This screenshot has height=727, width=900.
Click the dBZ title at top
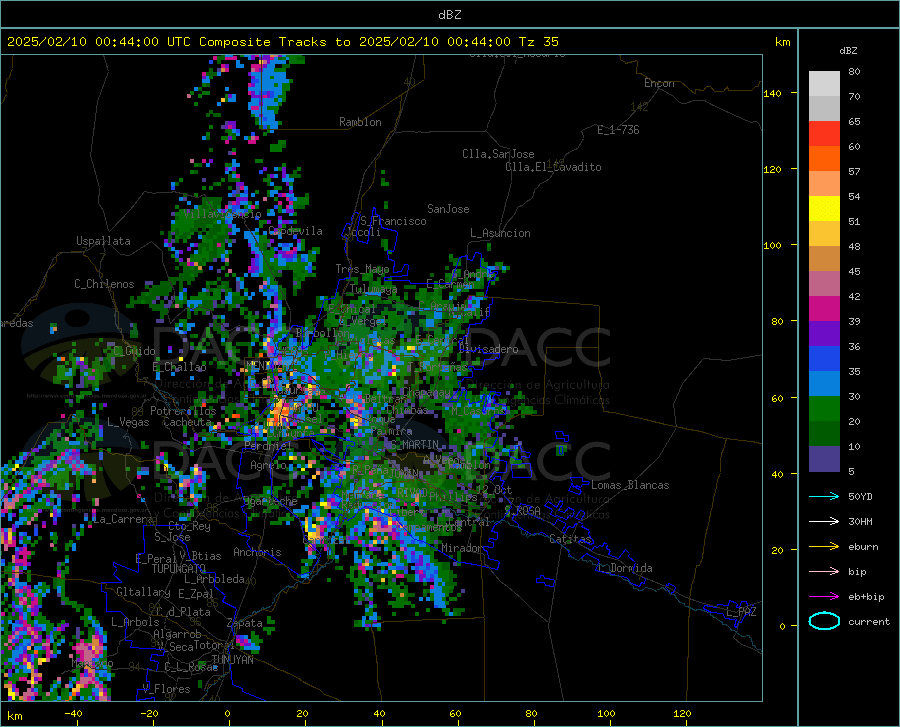click(449, 15)
